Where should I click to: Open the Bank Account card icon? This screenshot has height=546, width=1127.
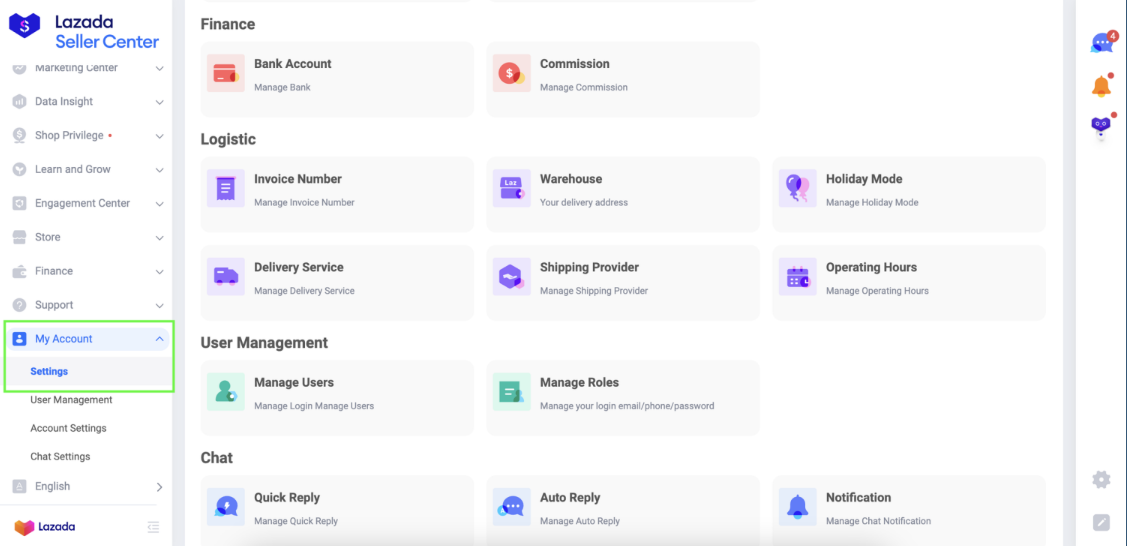pos(226,73)
